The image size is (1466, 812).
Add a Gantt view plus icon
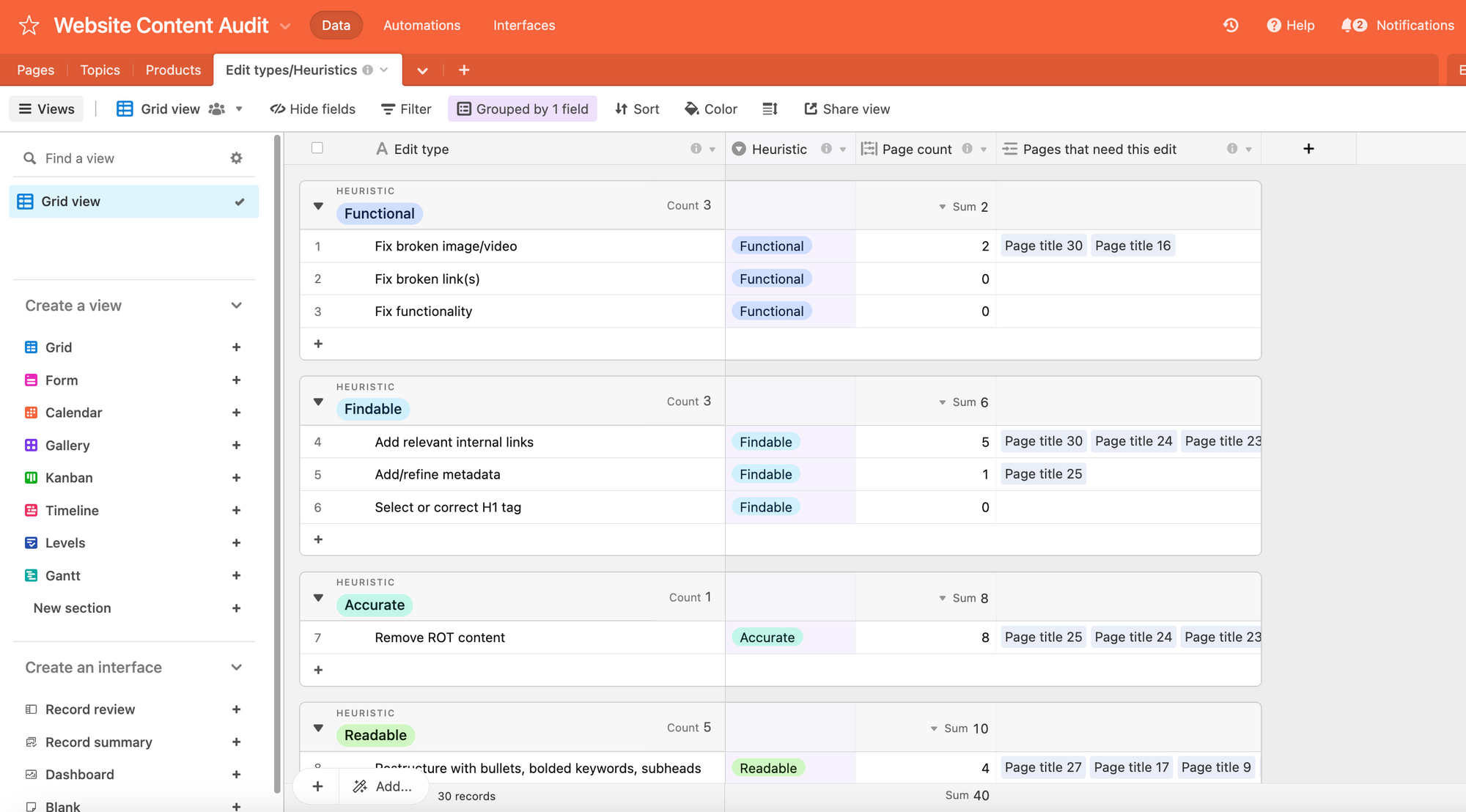coord(236,576)
